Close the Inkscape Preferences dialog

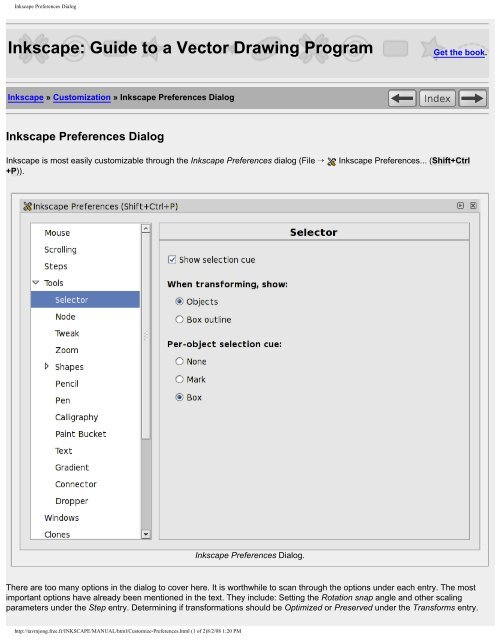pyautogui.click(x=473, y=205)
